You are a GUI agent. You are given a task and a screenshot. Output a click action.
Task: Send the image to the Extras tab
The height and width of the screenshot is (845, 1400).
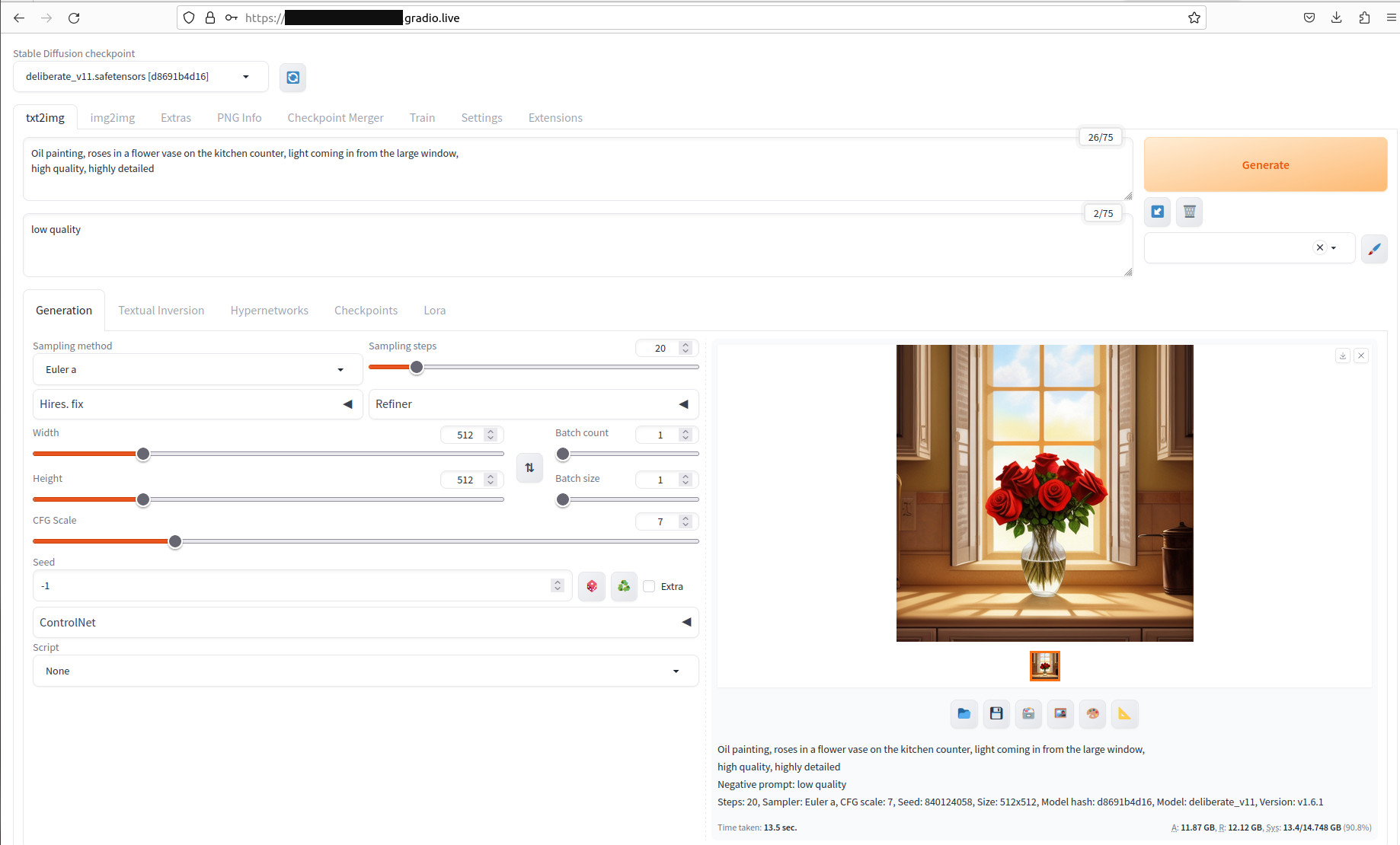[x=1124, y=713]
